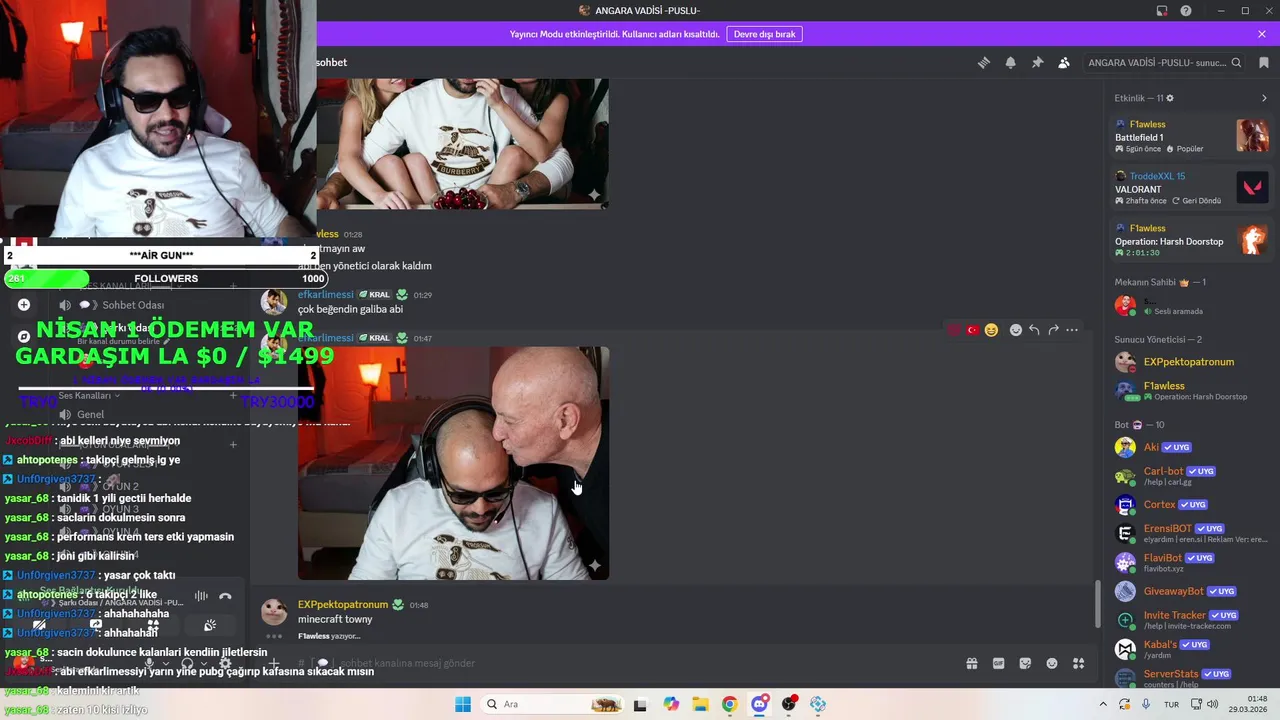Open the threads icon in channel header
1280x720 pixels.
pyautogui.click(x=984, y=62)
